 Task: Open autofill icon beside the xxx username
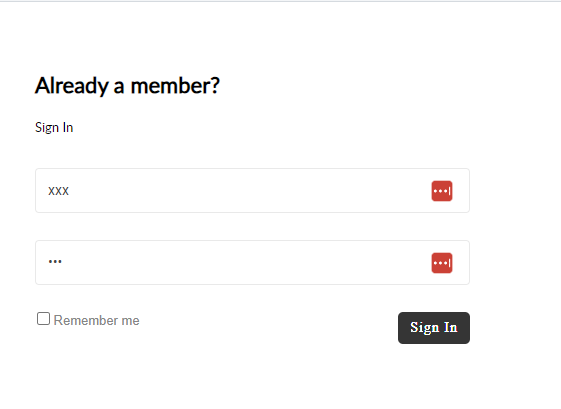coord(442,191)
